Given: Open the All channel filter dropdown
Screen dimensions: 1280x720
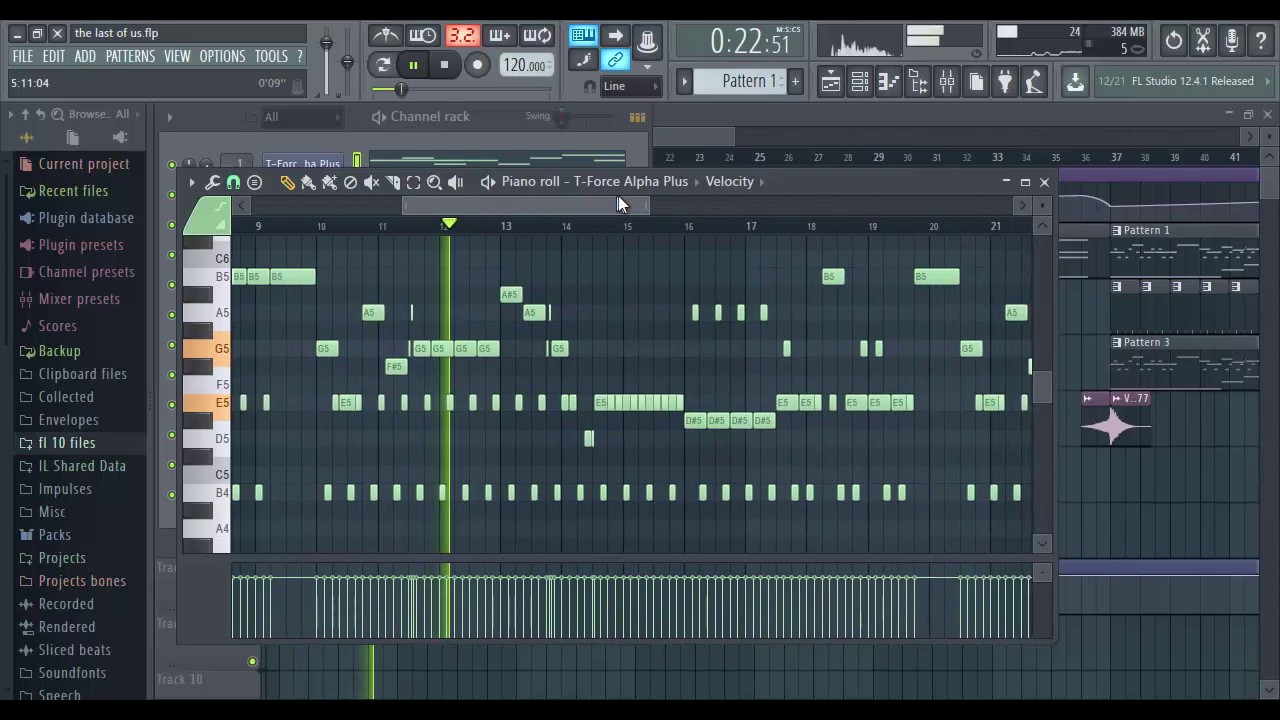Looking at the screenshot, I should pos(303,117).
